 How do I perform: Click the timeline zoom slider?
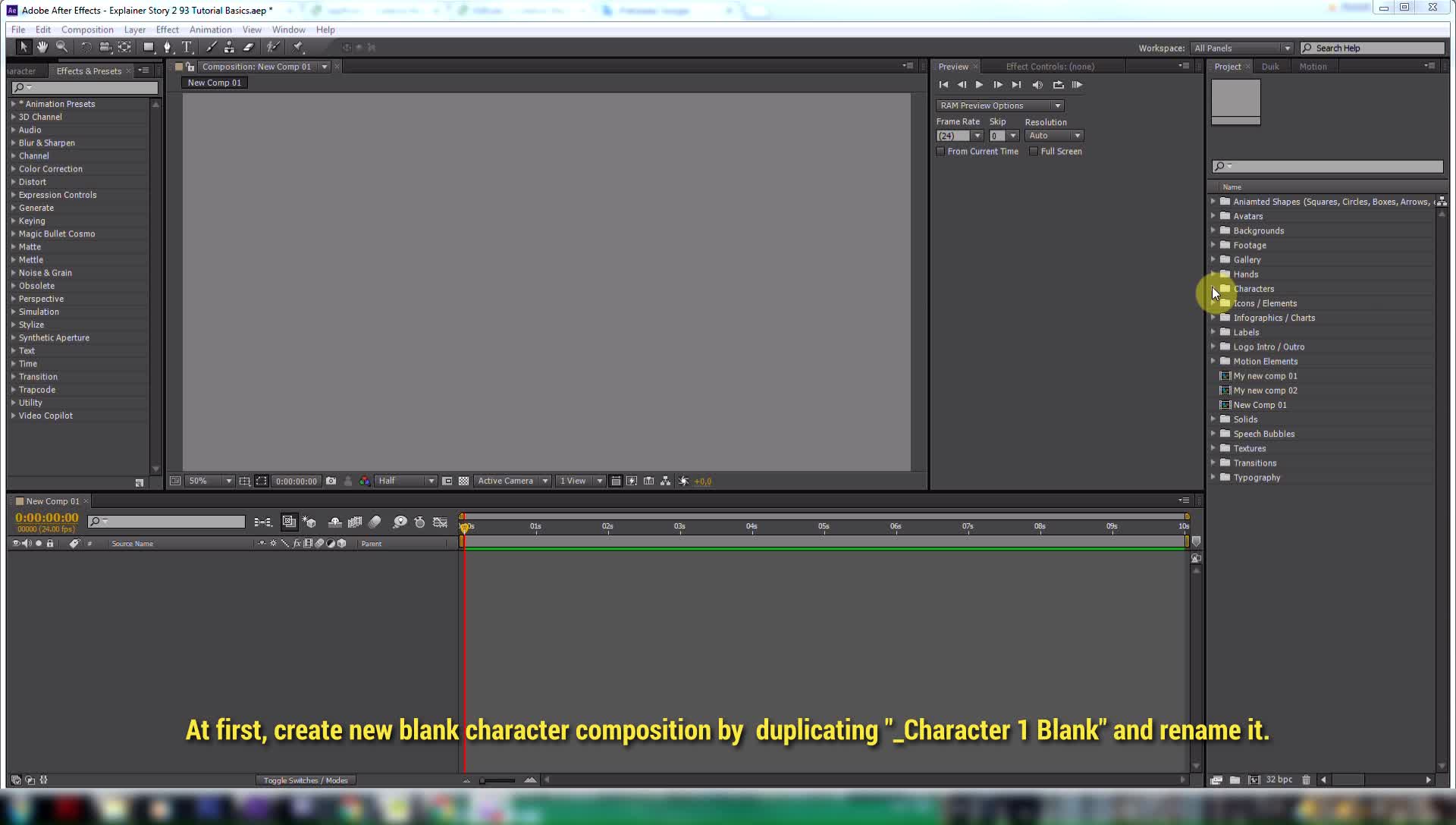pos(497,780)
